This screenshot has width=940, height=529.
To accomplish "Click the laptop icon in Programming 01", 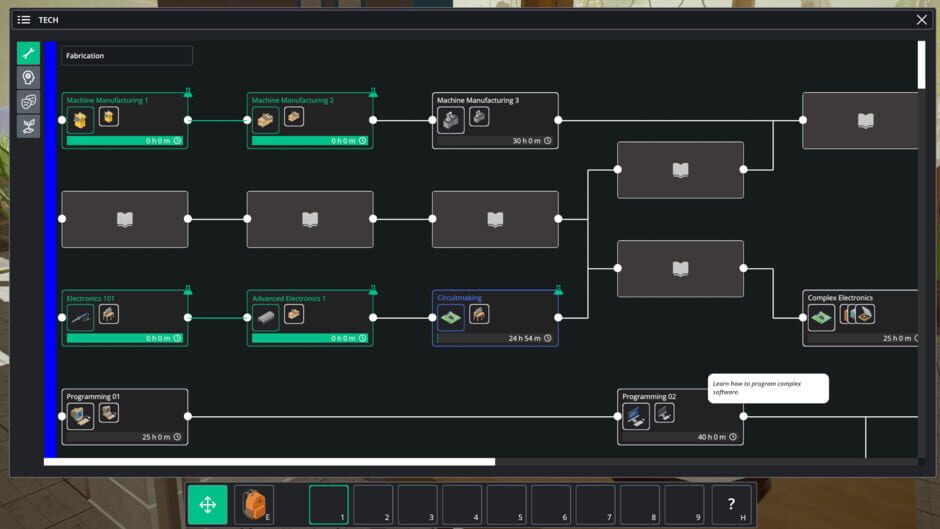I will click(x=81, y=416).
